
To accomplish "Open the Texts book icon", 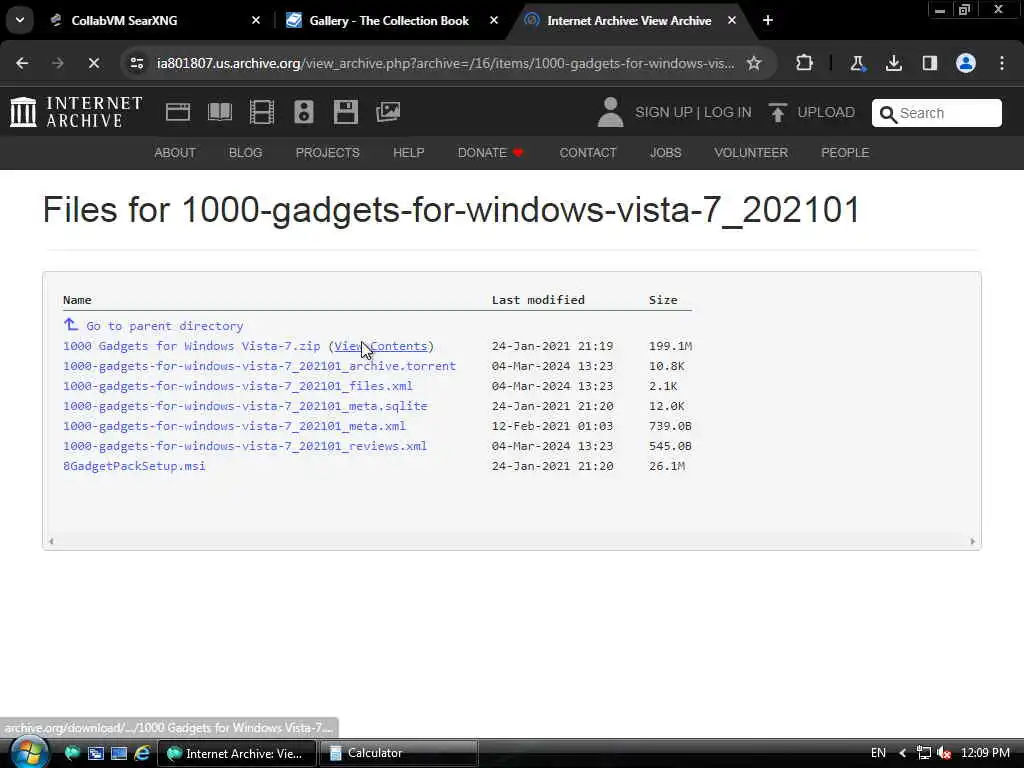I will [x=220, y=112].
